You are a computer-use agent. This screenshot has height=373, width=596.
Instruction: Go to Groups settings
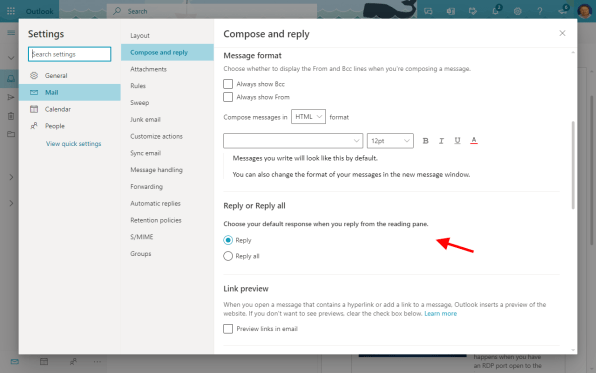coord(167,254)
